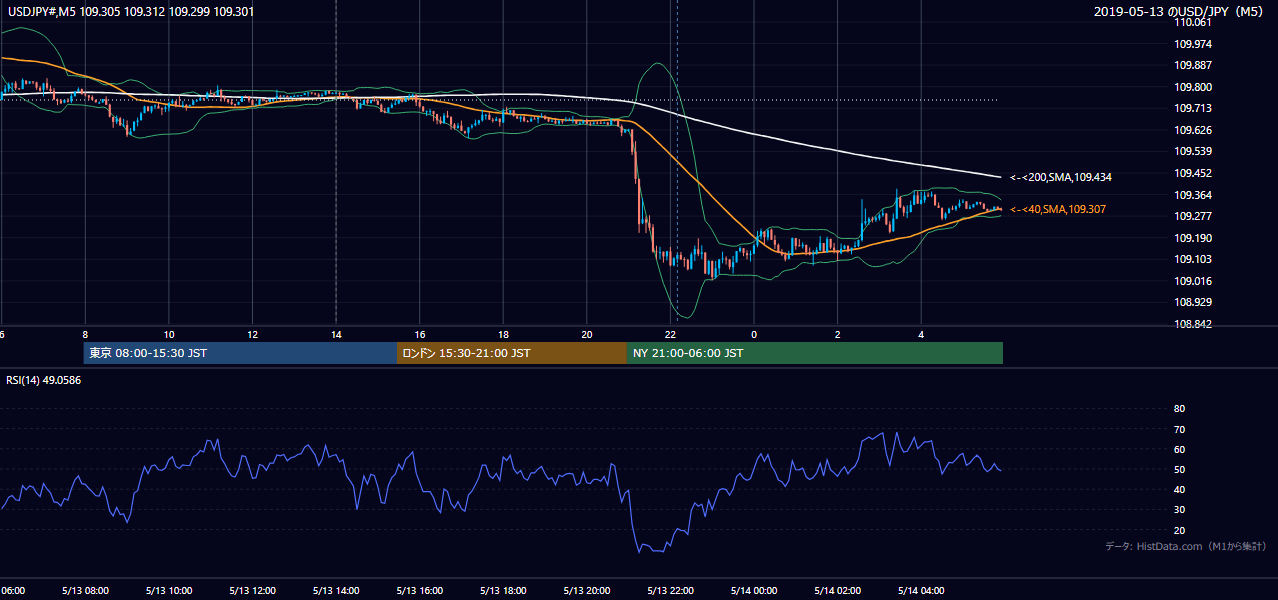Select the 2019-05-13 のUSD/JPY (M5) chart title

click(1181, 12)
